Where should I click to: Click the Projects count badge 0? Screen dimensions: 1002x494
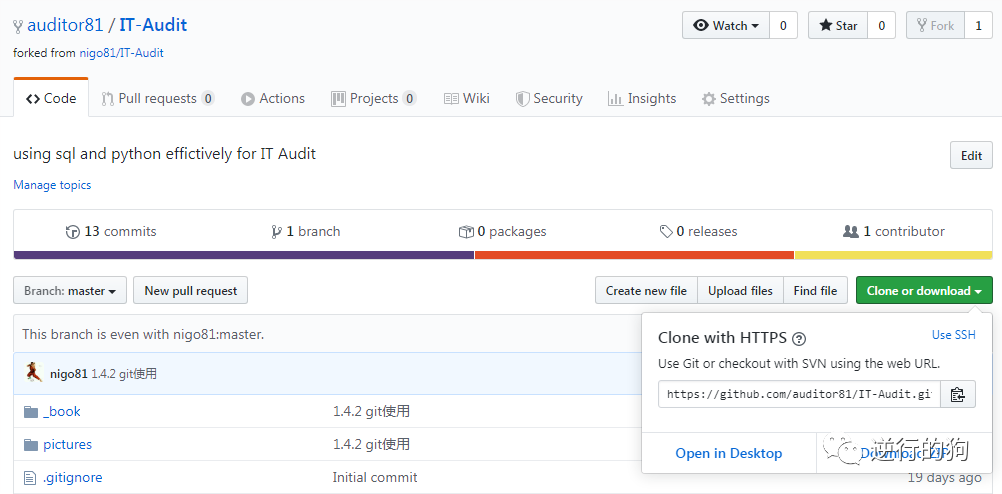[x=410, y=98]
